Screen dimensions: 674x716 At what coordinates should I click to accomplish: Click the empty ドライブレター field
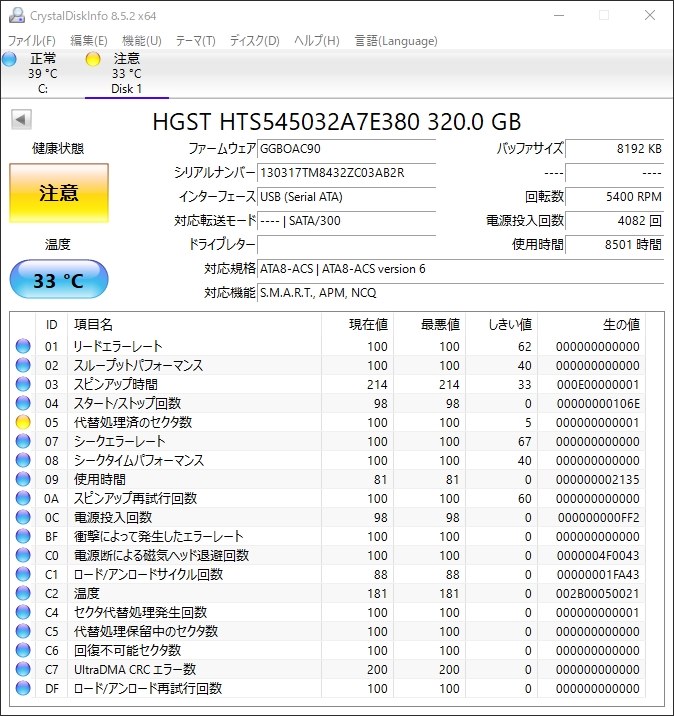(347, 245)
